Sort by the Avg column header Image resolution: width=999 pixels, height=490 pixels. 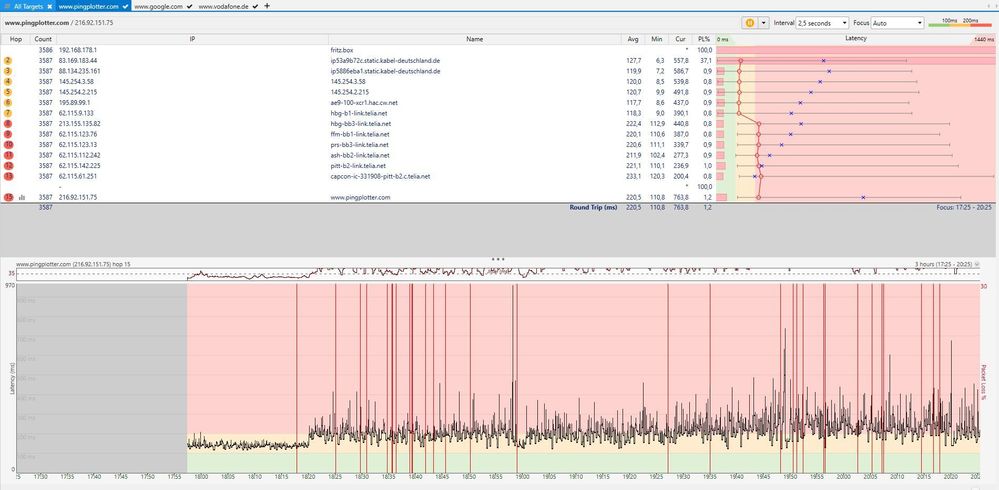coord(633,39)
